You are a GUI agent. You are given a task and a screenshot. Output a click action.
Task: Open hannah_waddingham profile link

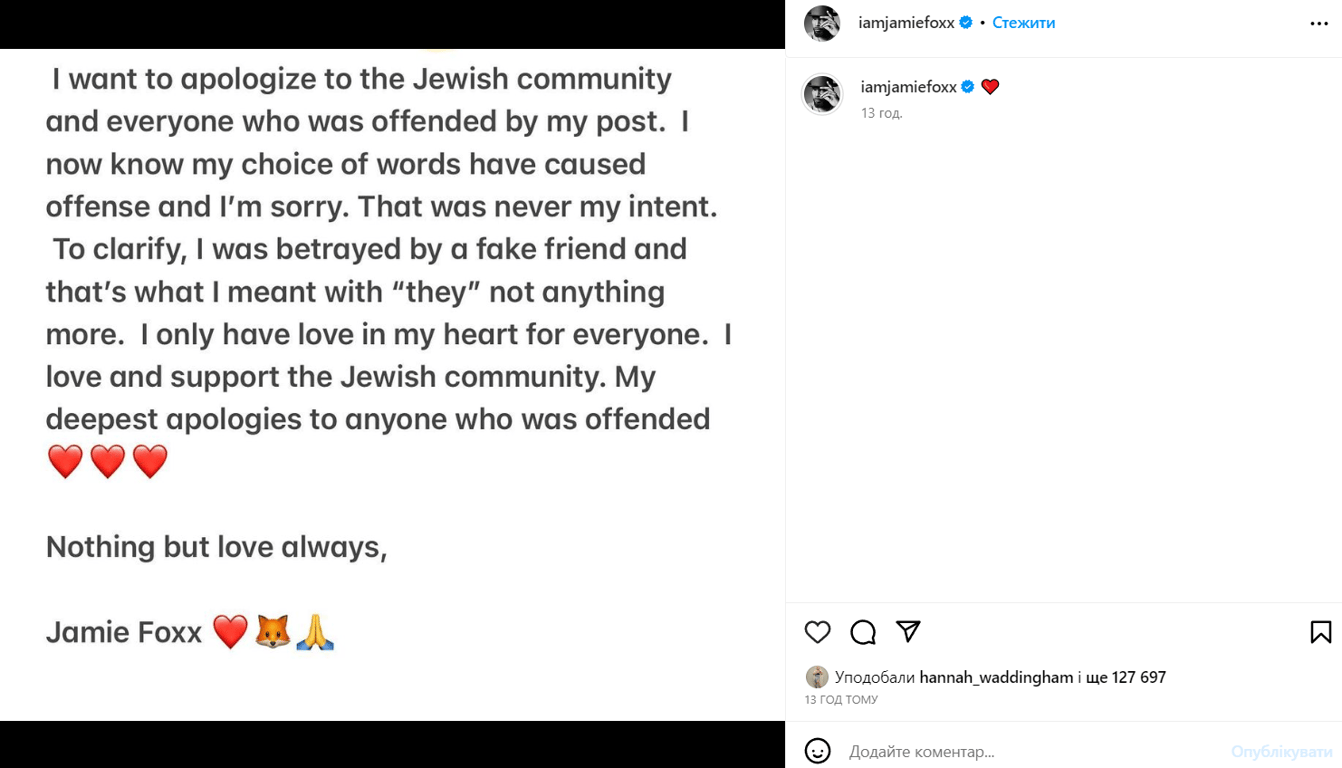coord(996,677)
